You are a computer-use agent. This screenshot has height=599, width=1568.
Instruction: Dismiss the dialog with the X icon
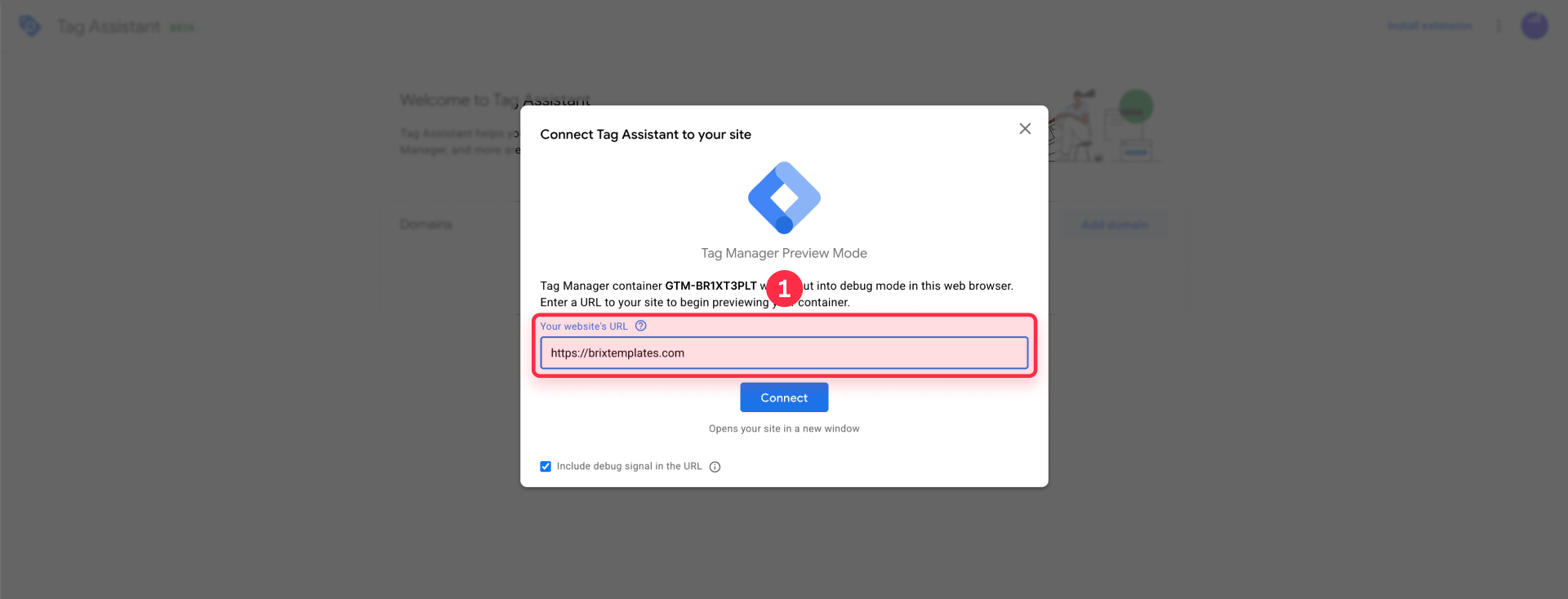pyautogui.click(x=1025, y=128)
